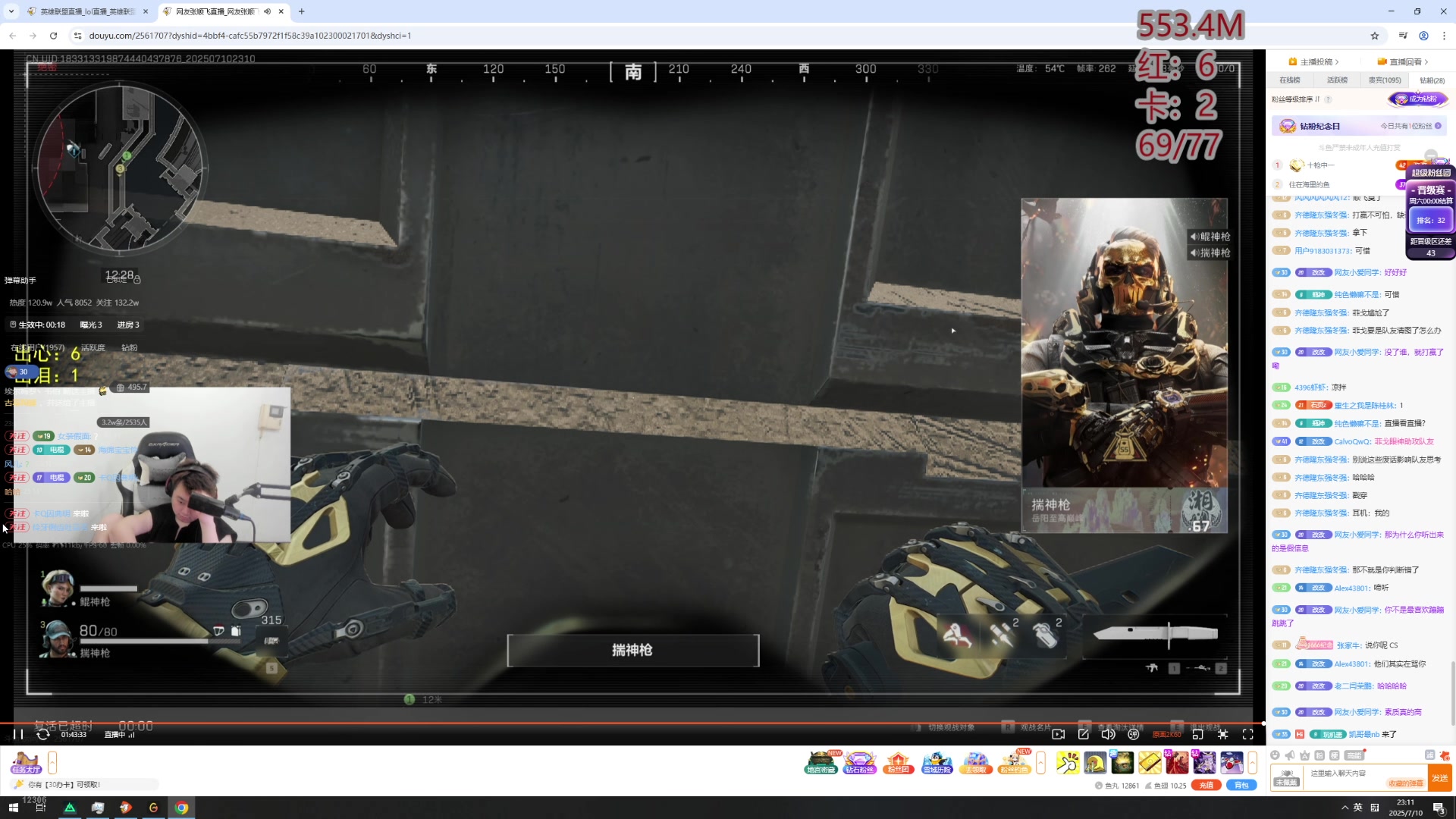Switch to the 活跃榜 tab
This screenshot has height=819, width=1456.
pos(1338,80)
